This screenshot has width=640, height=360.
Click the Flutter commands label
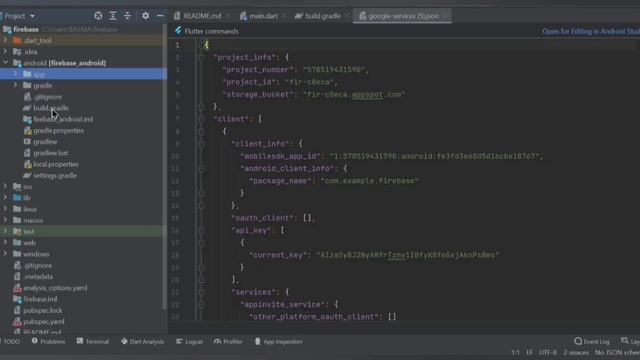point(211,31)
